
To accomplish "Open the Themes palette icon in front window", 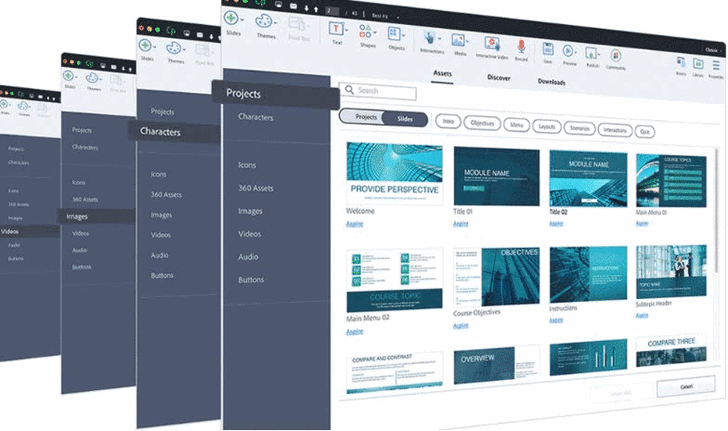I will (x=263, y=21).
